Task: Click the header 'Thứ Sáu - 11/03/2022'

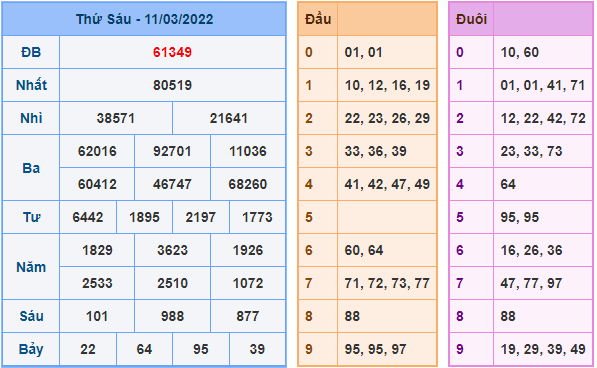Action: point(144,19)
